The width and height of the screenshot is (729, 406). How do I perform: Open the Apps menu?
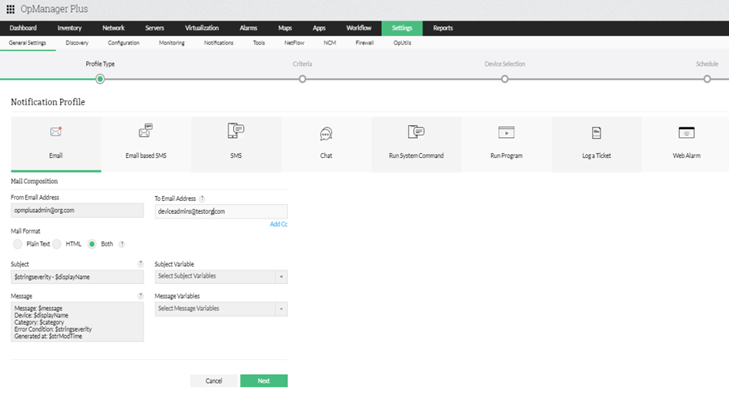click(319, 28)
